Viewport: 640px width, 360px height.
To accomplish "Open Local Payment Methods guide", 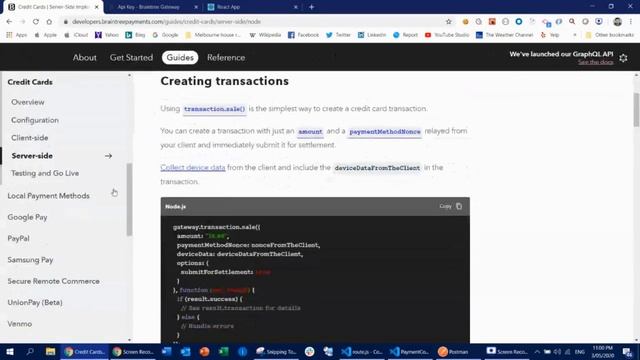I will click(49, 196).
